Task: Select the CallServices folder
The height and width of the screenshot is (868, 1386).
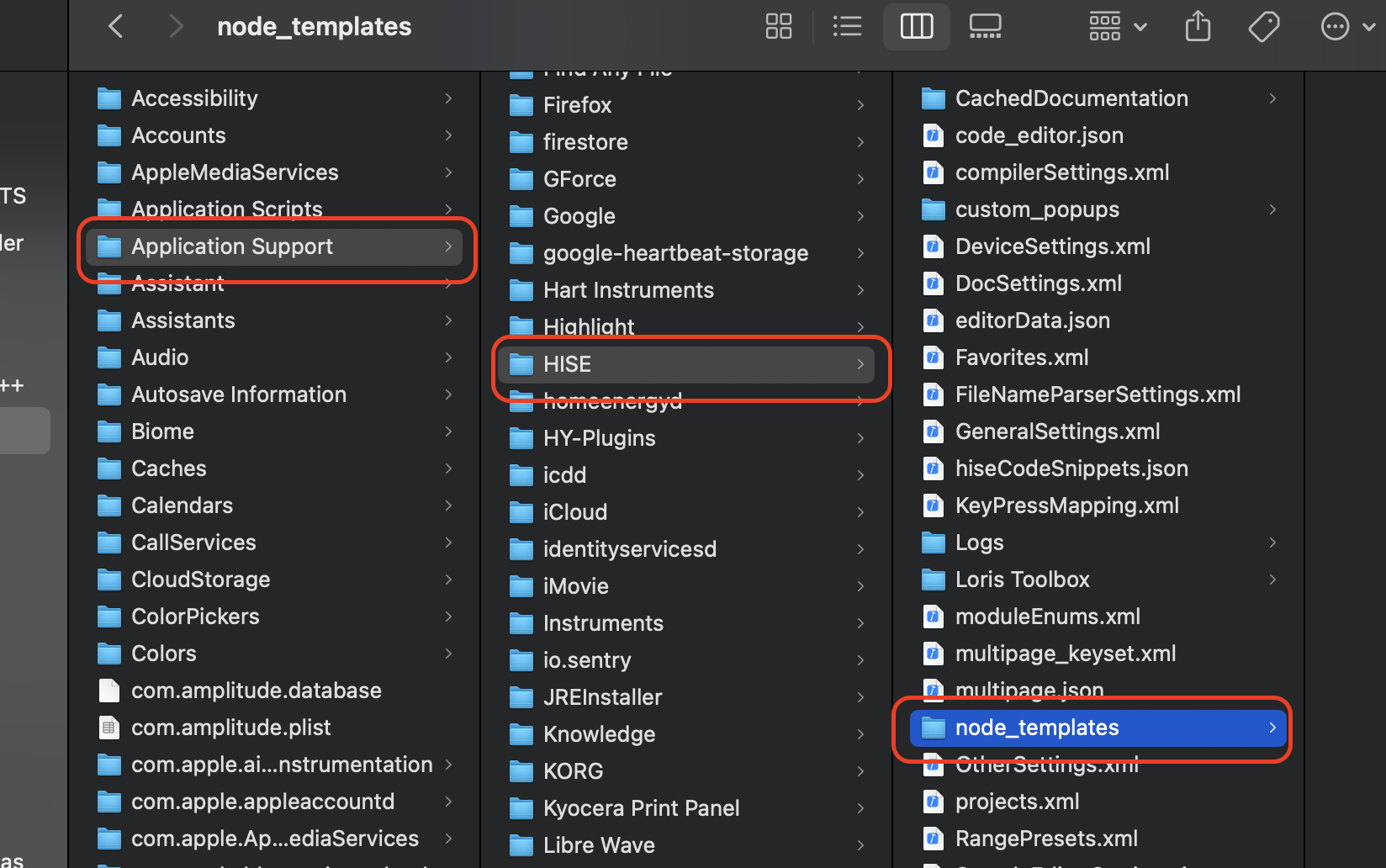Action: (x=274, y=542)
